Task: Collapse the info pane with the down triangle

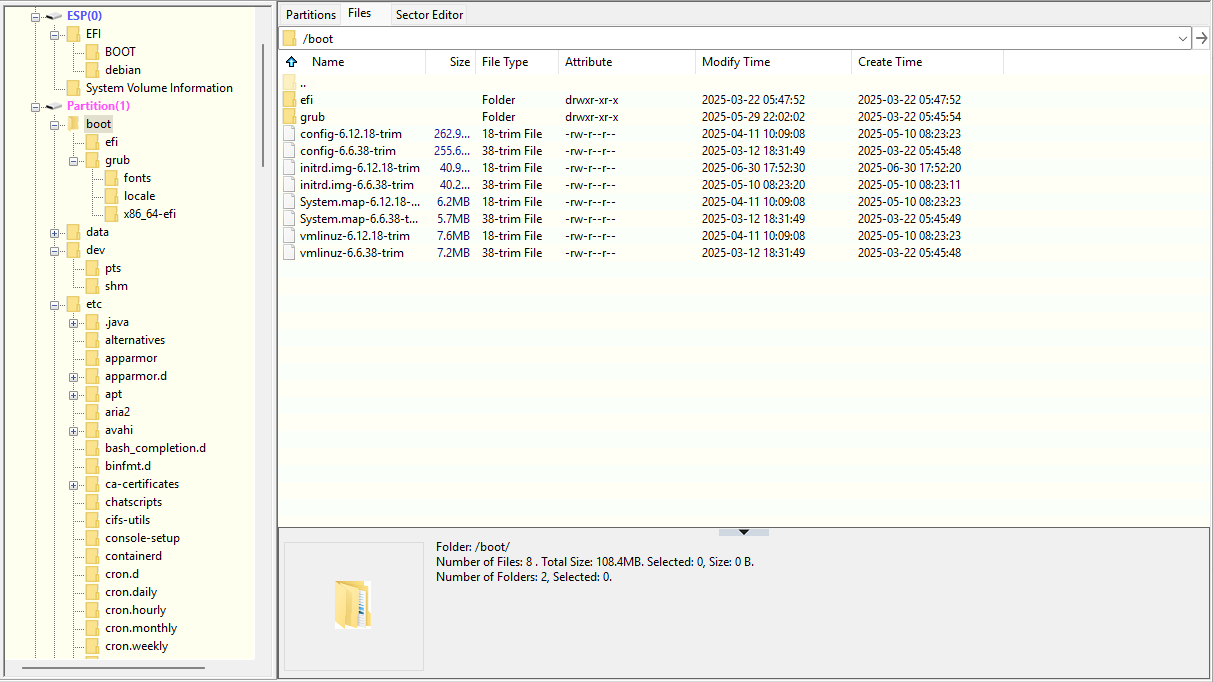Action: [x=744, y=532]
